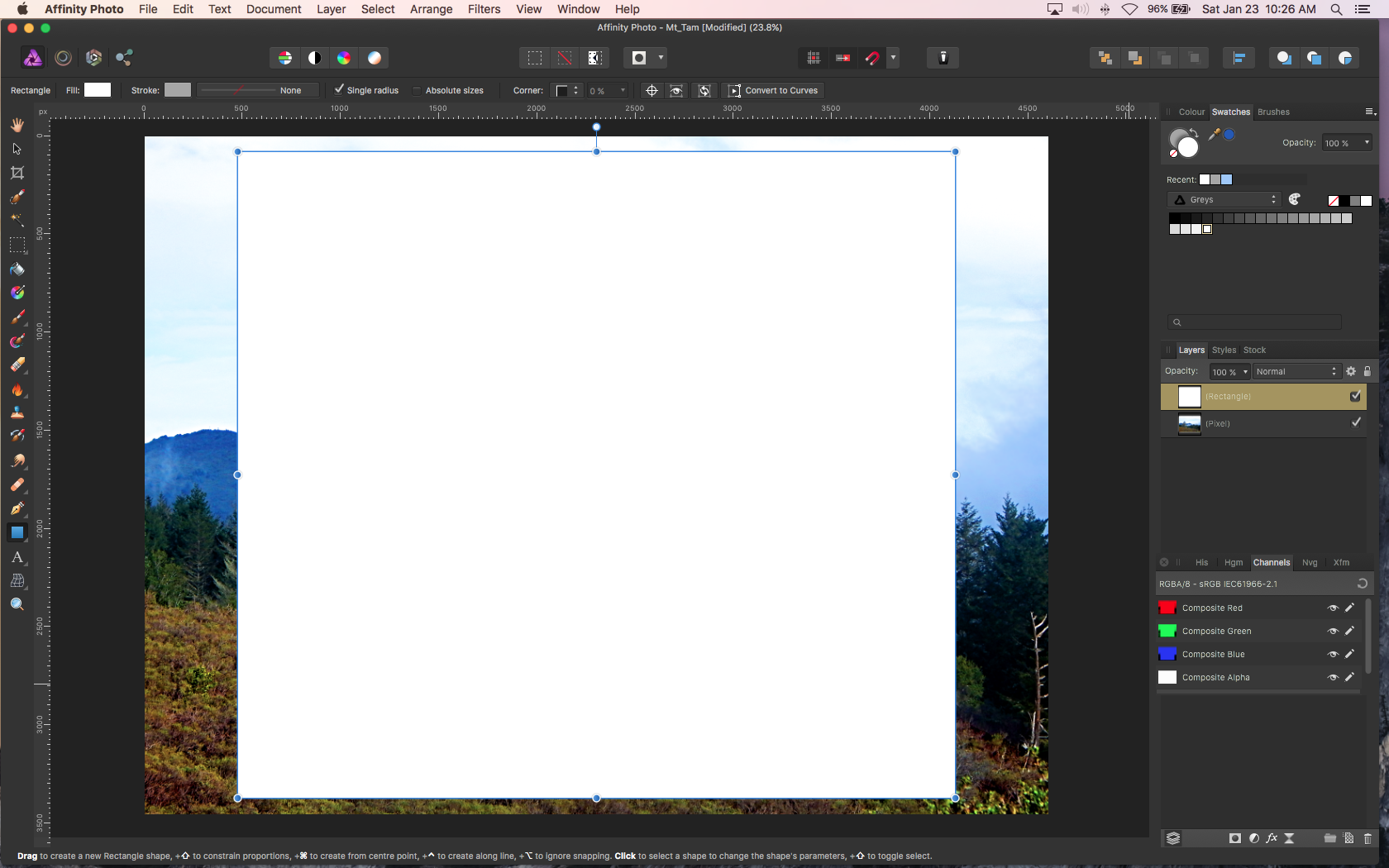Pick the black swatch in Greys palette
The image size is (1389, 868).
coord(1175,218)
